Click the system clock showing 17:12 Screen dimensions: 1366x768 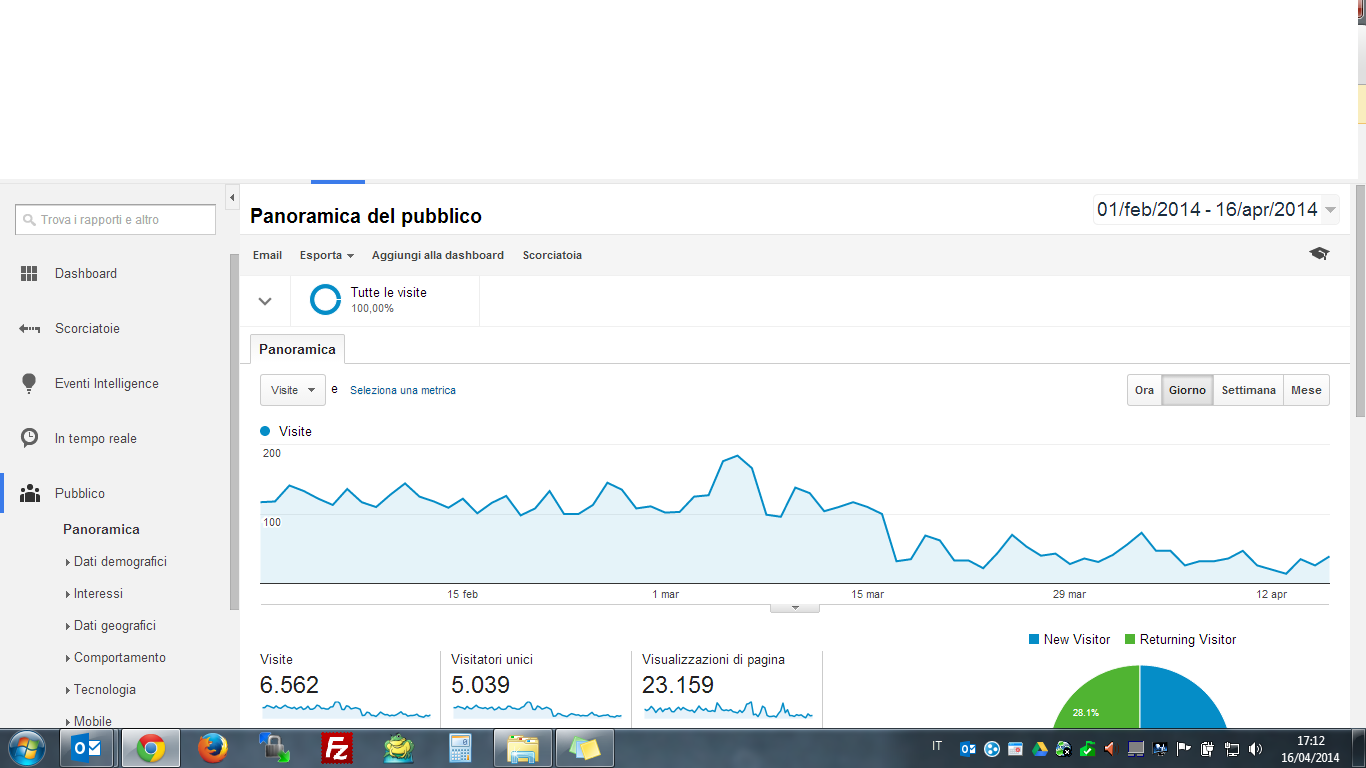coord(1310,741)
